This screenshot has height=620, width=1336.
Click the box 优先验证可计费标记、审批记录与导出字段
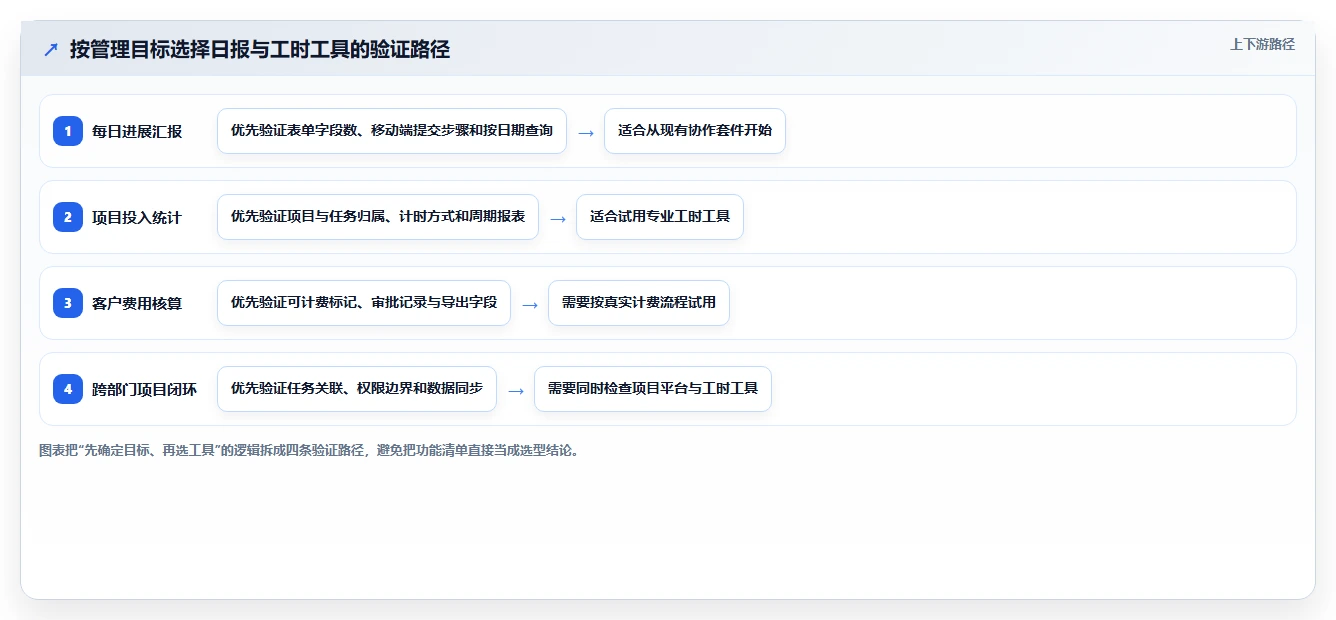click(364, 303)
